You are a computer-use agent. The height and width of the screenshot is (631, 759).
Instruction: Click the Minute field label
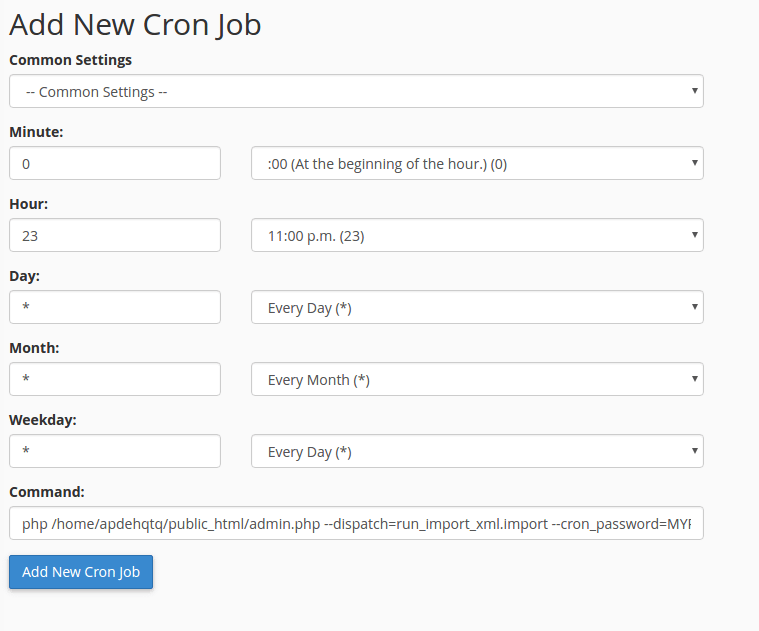tap(36, 132)
